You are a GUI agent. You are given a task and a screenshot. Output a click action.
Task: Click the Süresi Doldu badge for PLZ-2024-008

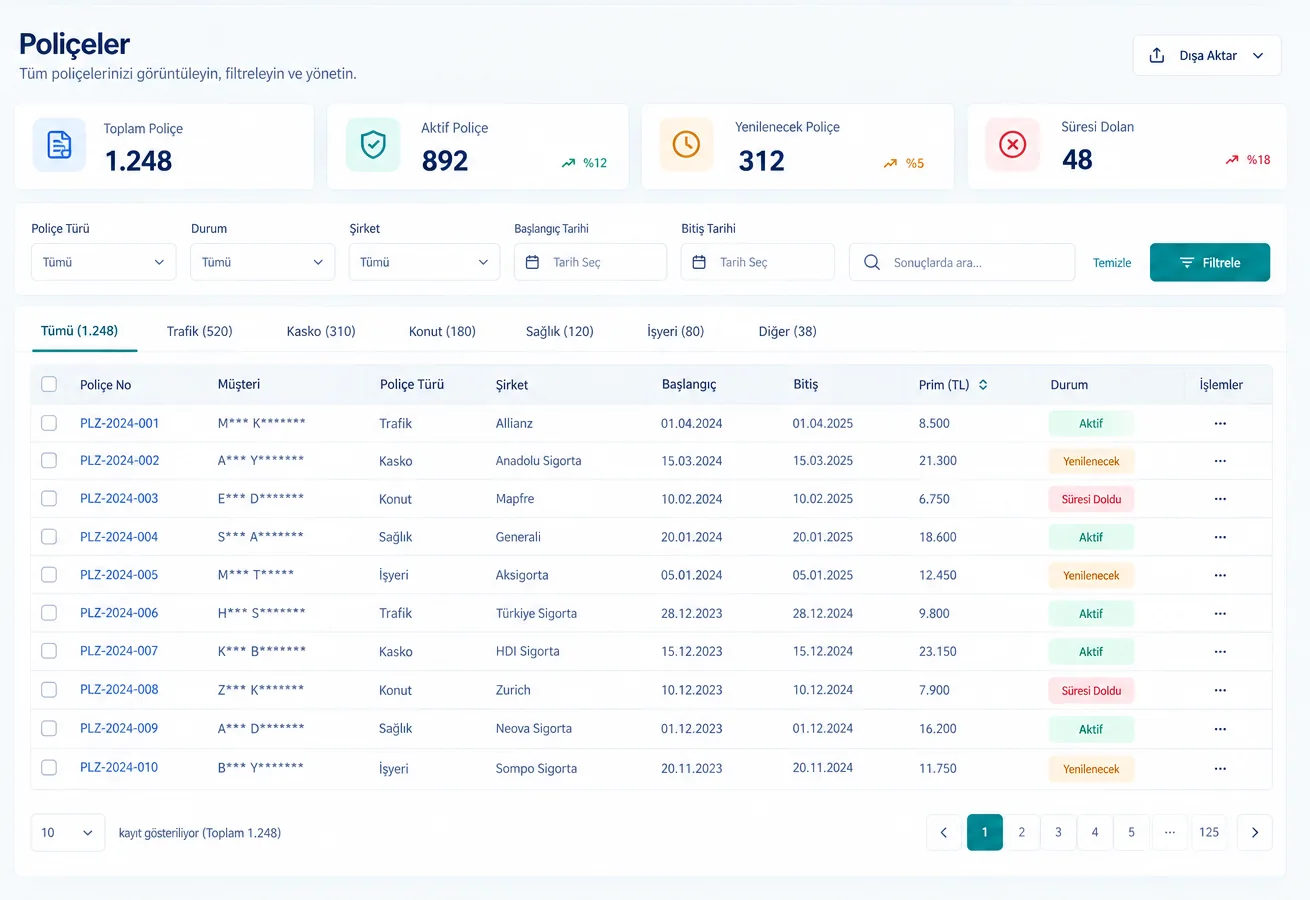pyautogui.click(x=1092, y=691)
